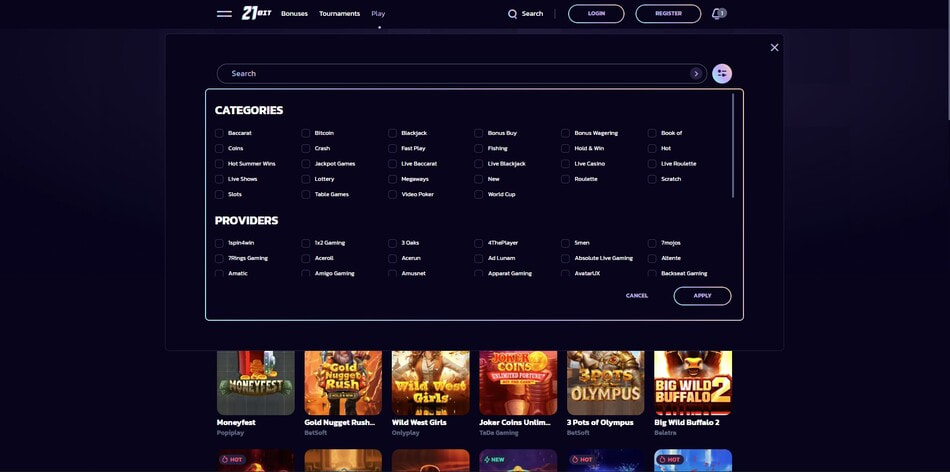Image resolution: width=950 pixels, height=472 pixels.
Task: Check the Live Shows checkbox
Action: [x=219, y=179]
